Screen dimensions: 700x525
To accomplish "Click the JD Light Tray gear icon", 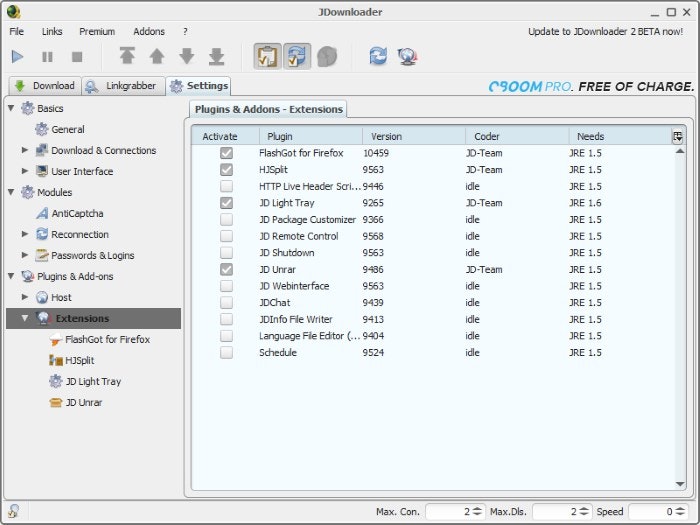I will click(55, 381).
